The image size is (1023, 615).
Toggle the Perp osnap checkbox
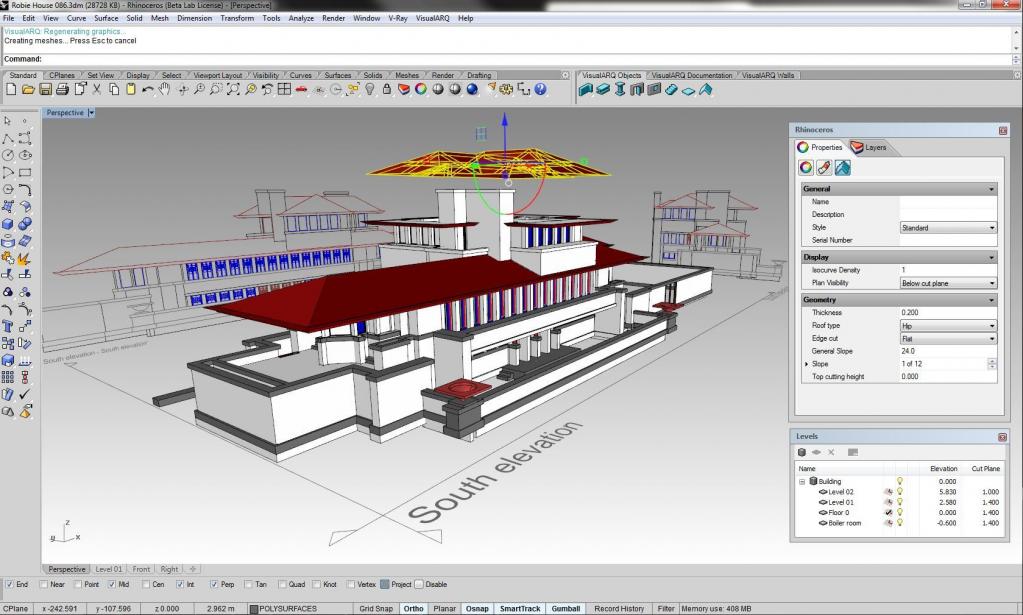[x=214, y=584]
